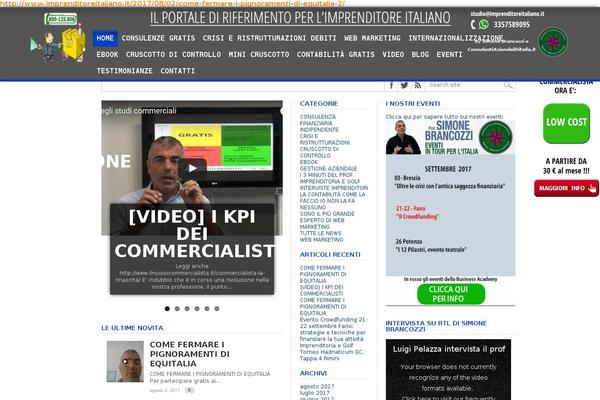Click the green LOW COST button
This screenshot has width=600, height=400.
pyautogui.click(x=566, y=123)
